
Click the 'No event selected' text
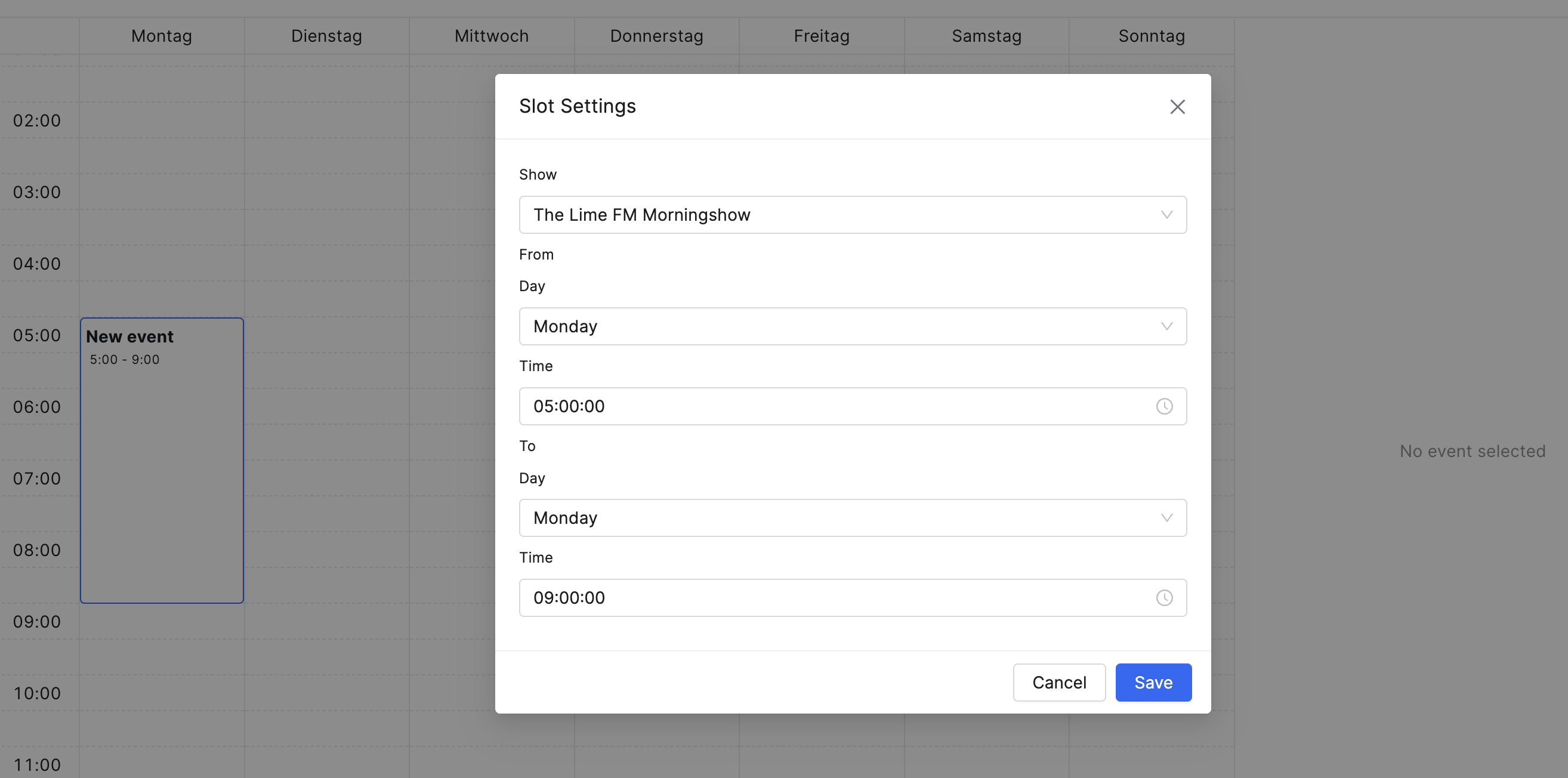1472,451
